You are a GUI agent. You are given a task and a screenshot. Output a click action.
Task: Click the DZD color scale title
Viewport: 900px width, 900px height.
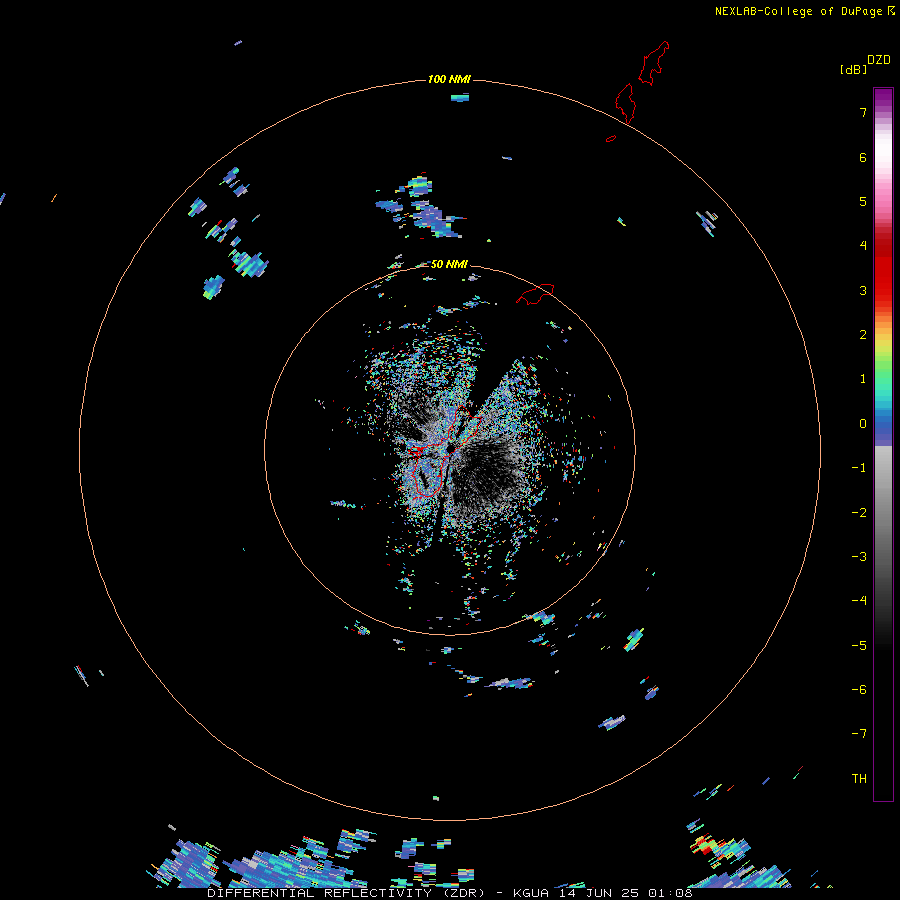[x=879, y=60]
